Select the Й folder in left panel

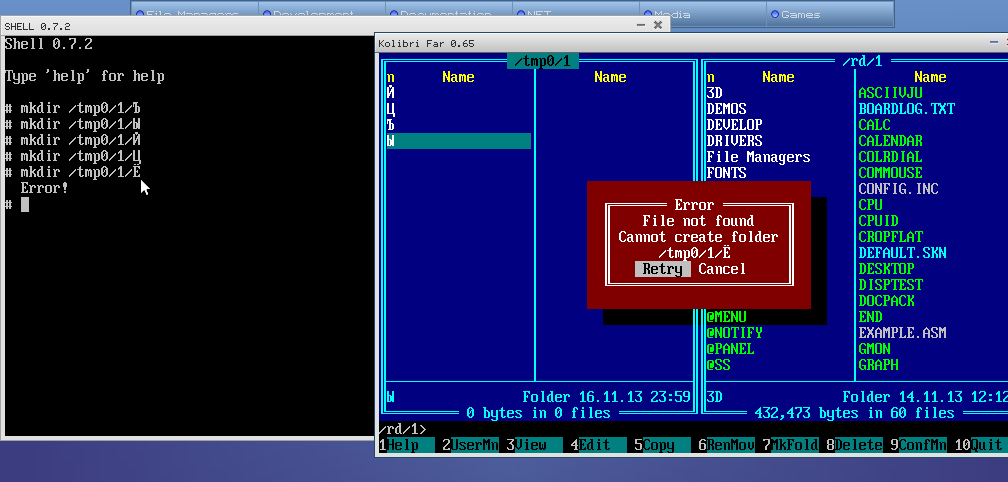(391, 93)
